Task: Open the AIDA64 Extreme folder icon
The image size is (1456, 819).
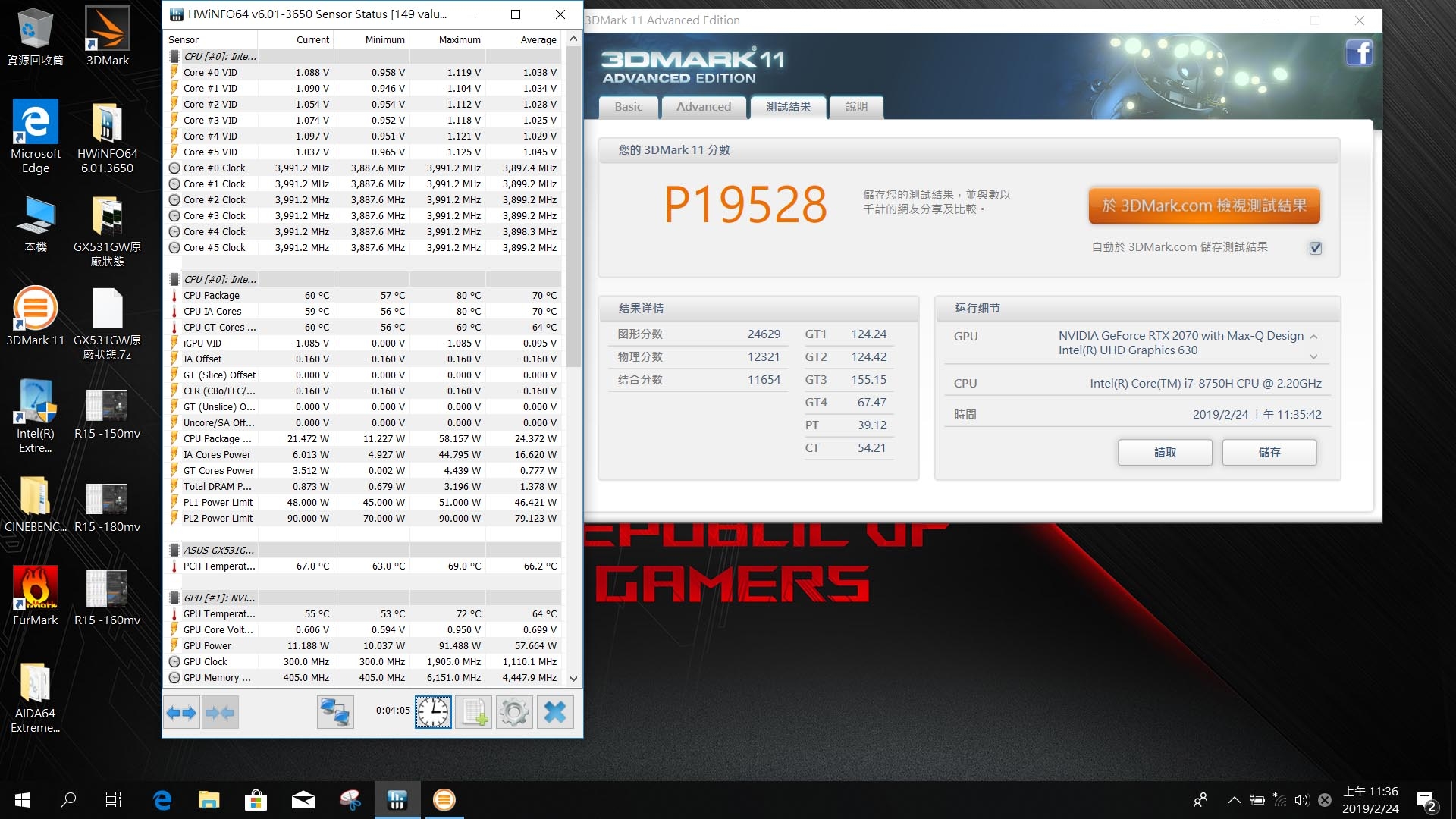Action: tap(35, 698)
